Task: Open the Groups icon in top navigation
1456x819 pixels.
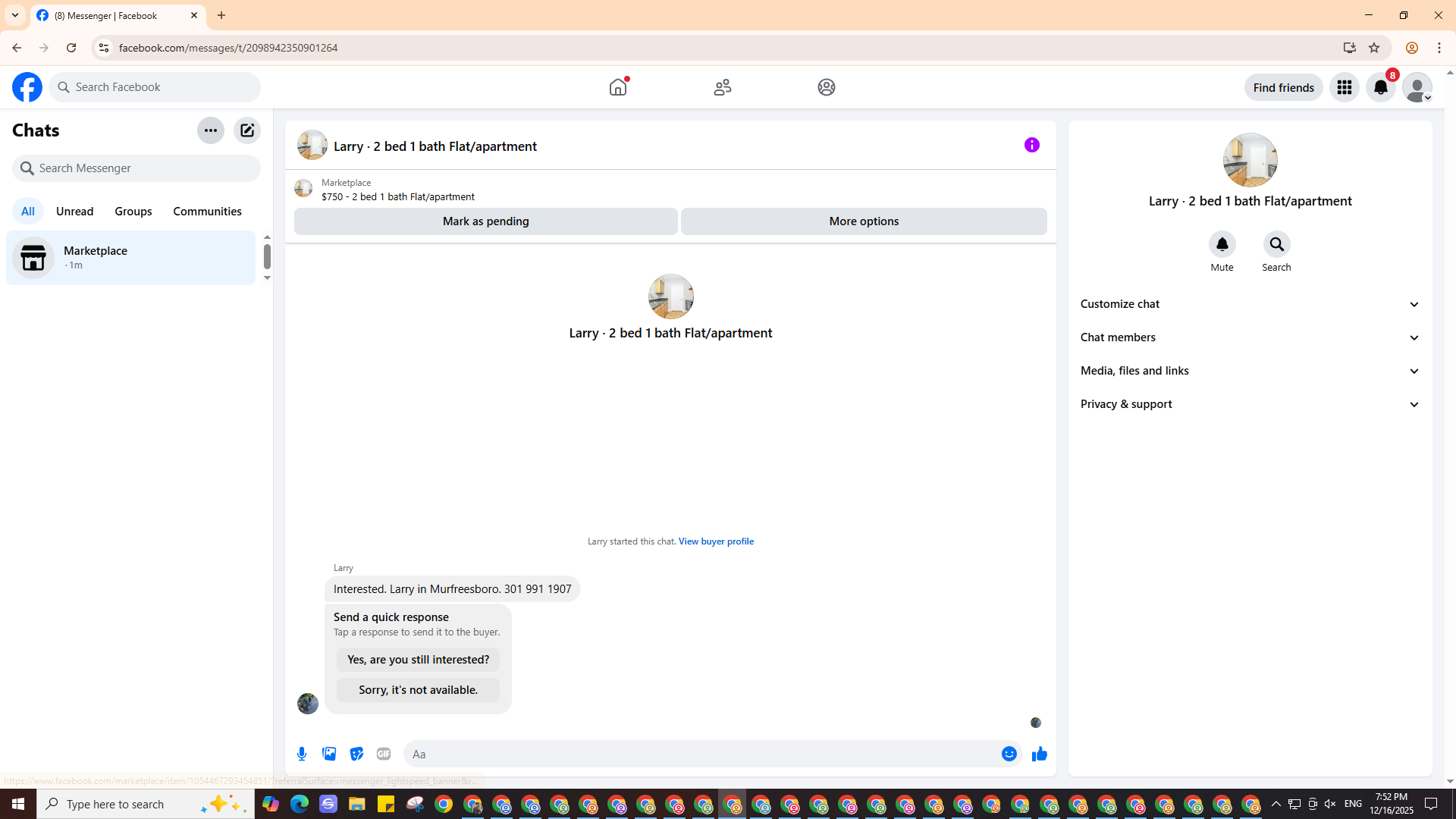Action: (827, 87)
